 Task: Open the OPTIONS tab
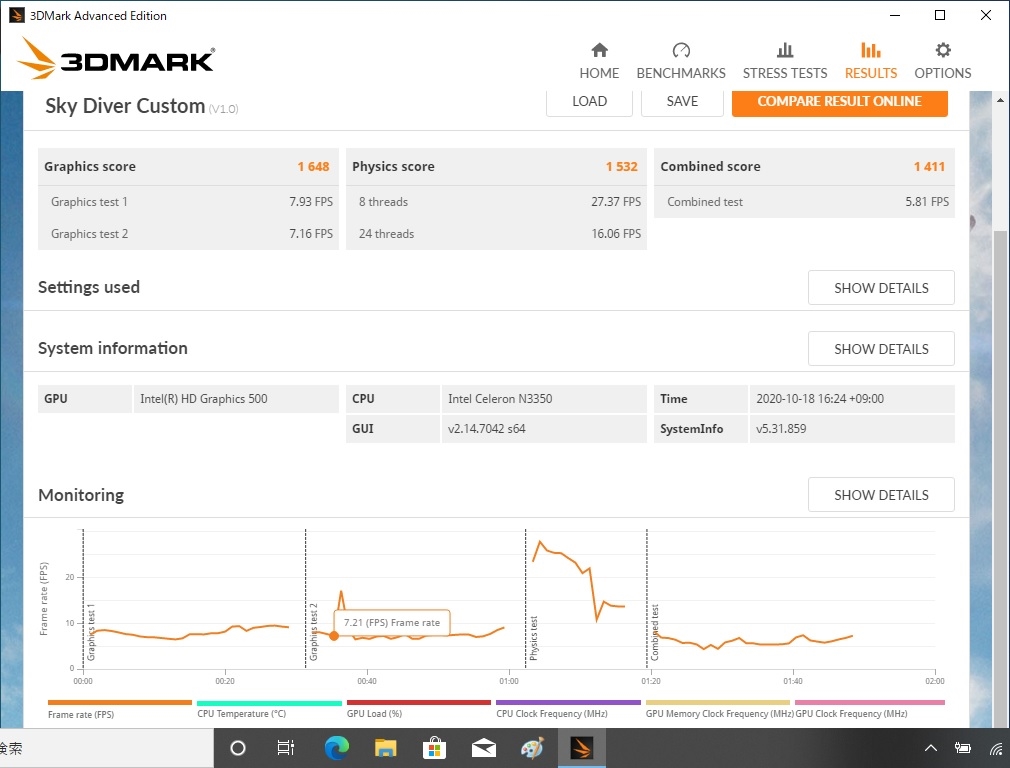942,61
